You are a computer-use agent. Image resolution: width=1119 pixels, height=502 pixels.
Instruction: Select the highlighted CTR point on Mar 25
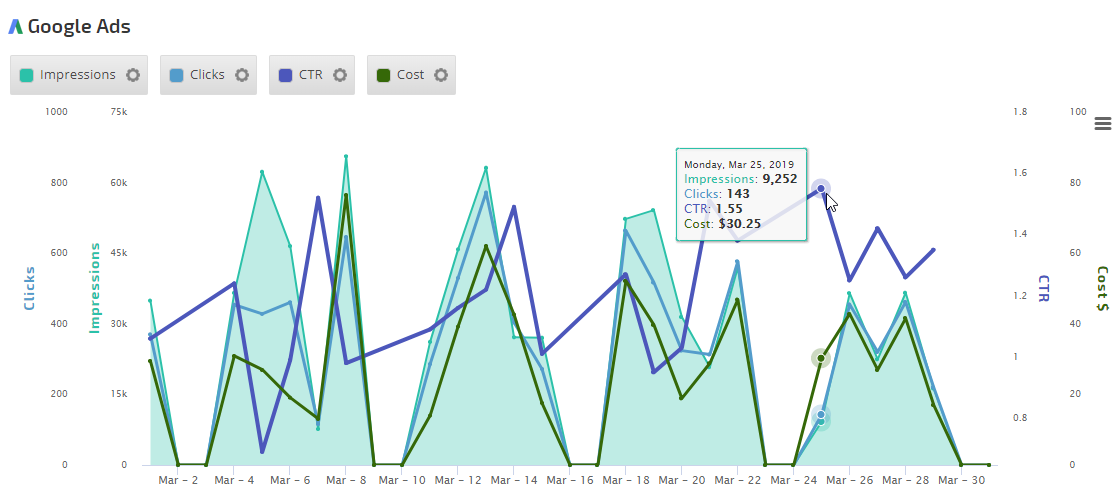pyautogui.click(x=821, y=188)
